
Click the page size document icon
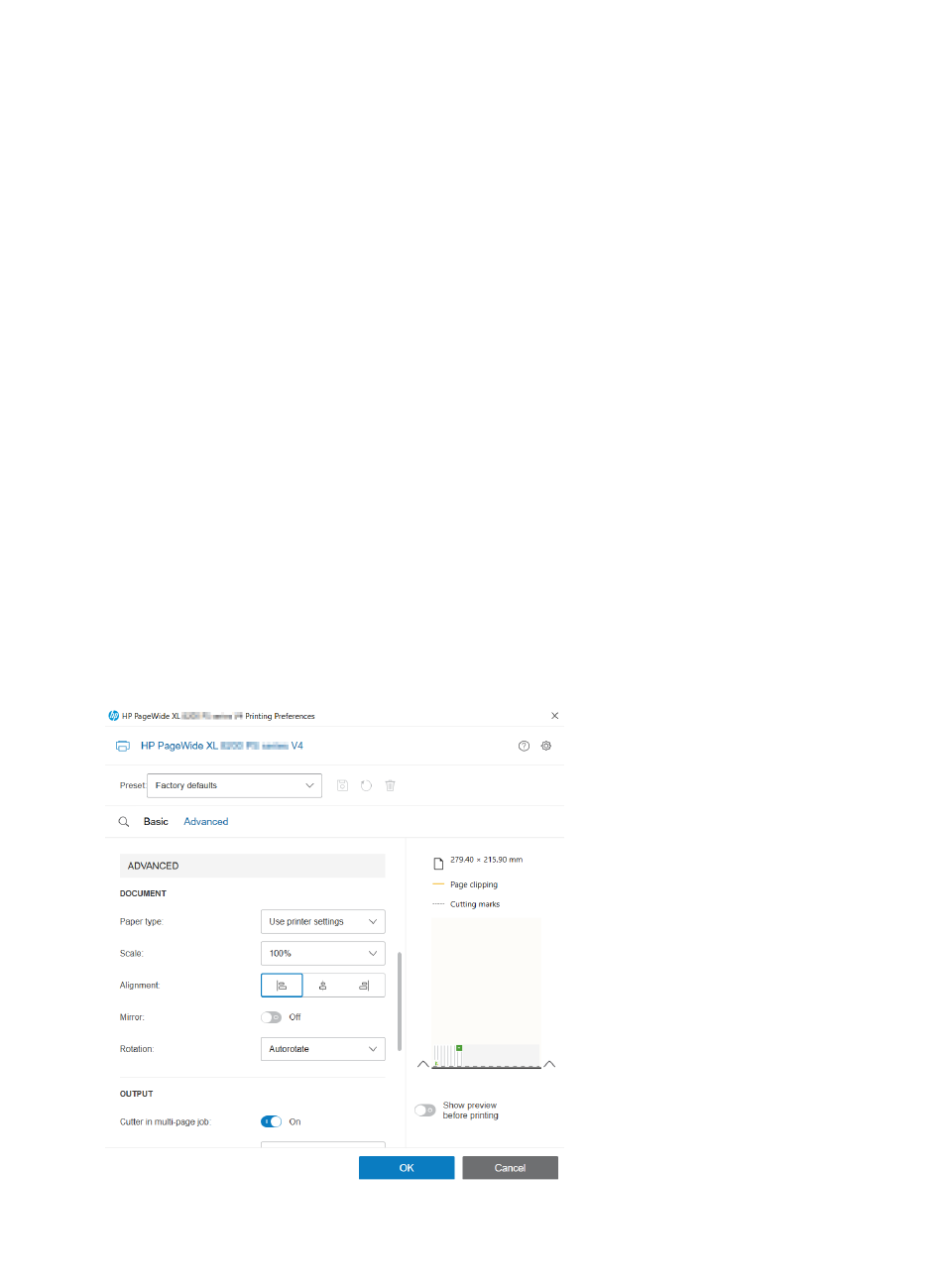438,864
